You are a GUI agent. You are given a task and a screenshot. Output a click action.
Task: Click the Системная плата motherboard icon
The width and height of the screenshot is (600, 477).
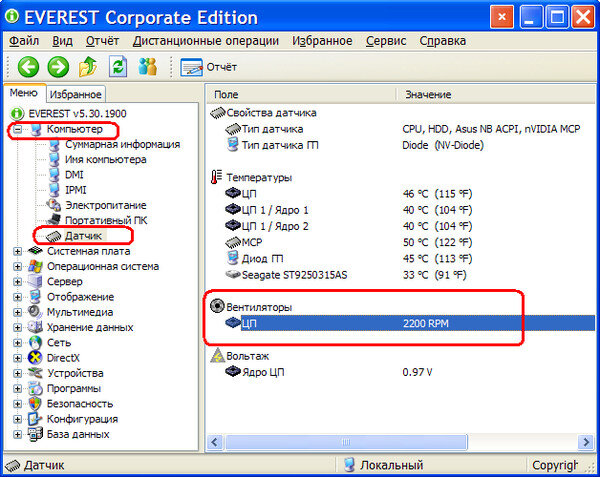tap(35, 251)
